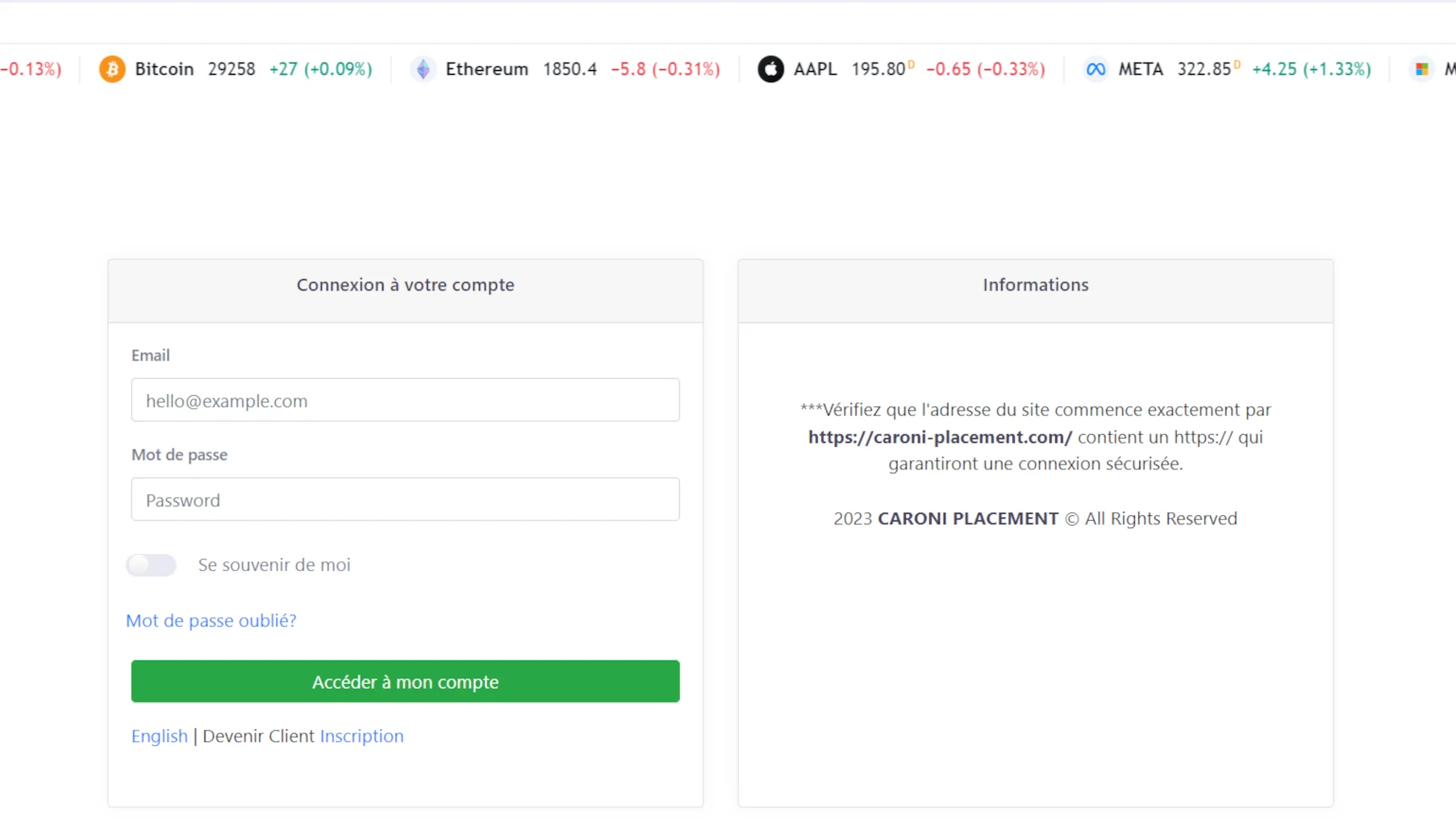Switch language via the English link
This screenshot has width=1456, height=825.
(x=159, y=735)
